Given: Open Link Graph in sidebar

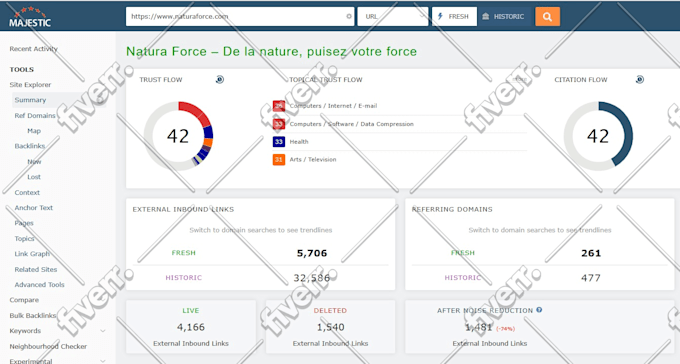Looking at the screenshot, I should point(32,254).
